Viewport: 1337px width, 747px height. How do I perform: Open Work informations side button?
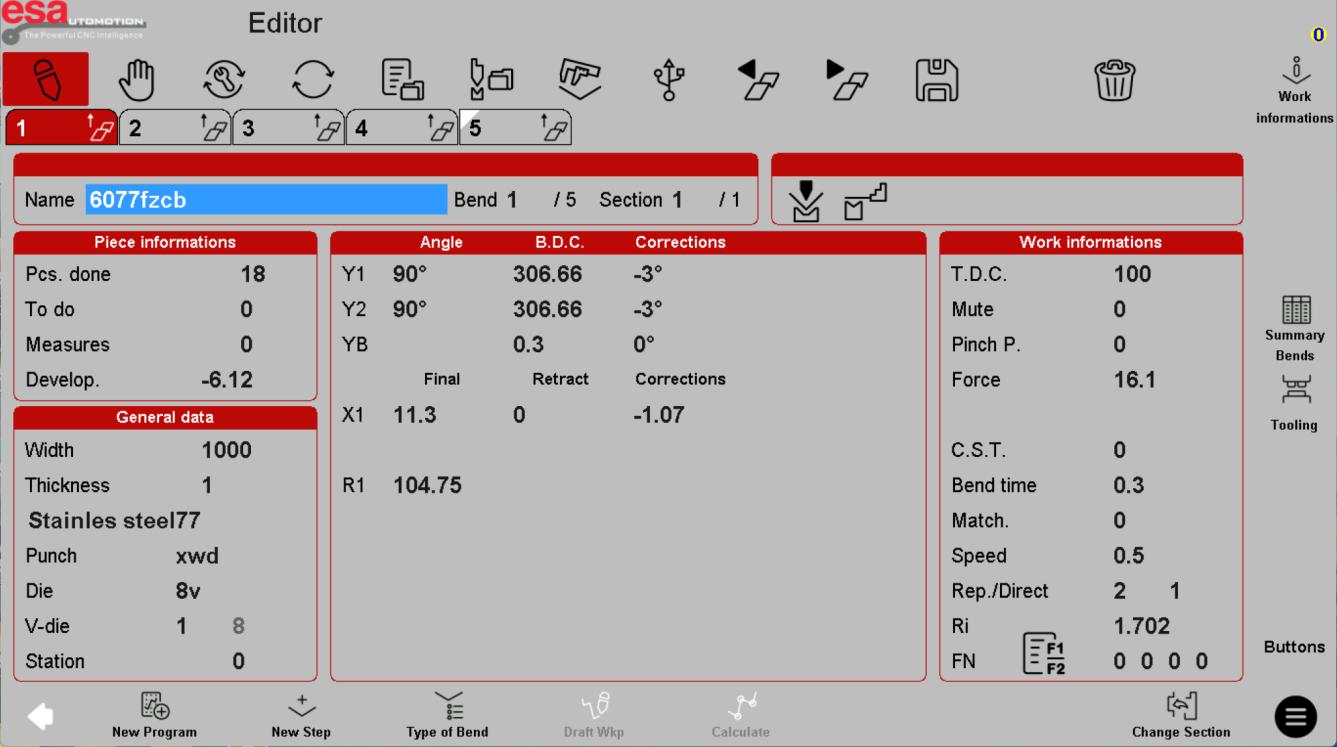coord(1295,91)
